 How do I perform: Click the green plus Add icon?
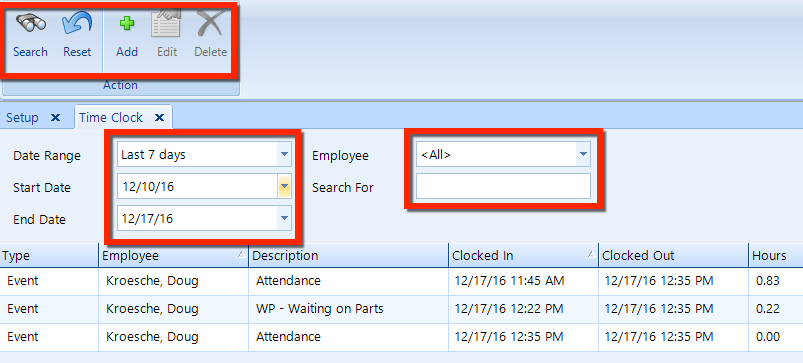pyautogui.click(x=126, y=24)
